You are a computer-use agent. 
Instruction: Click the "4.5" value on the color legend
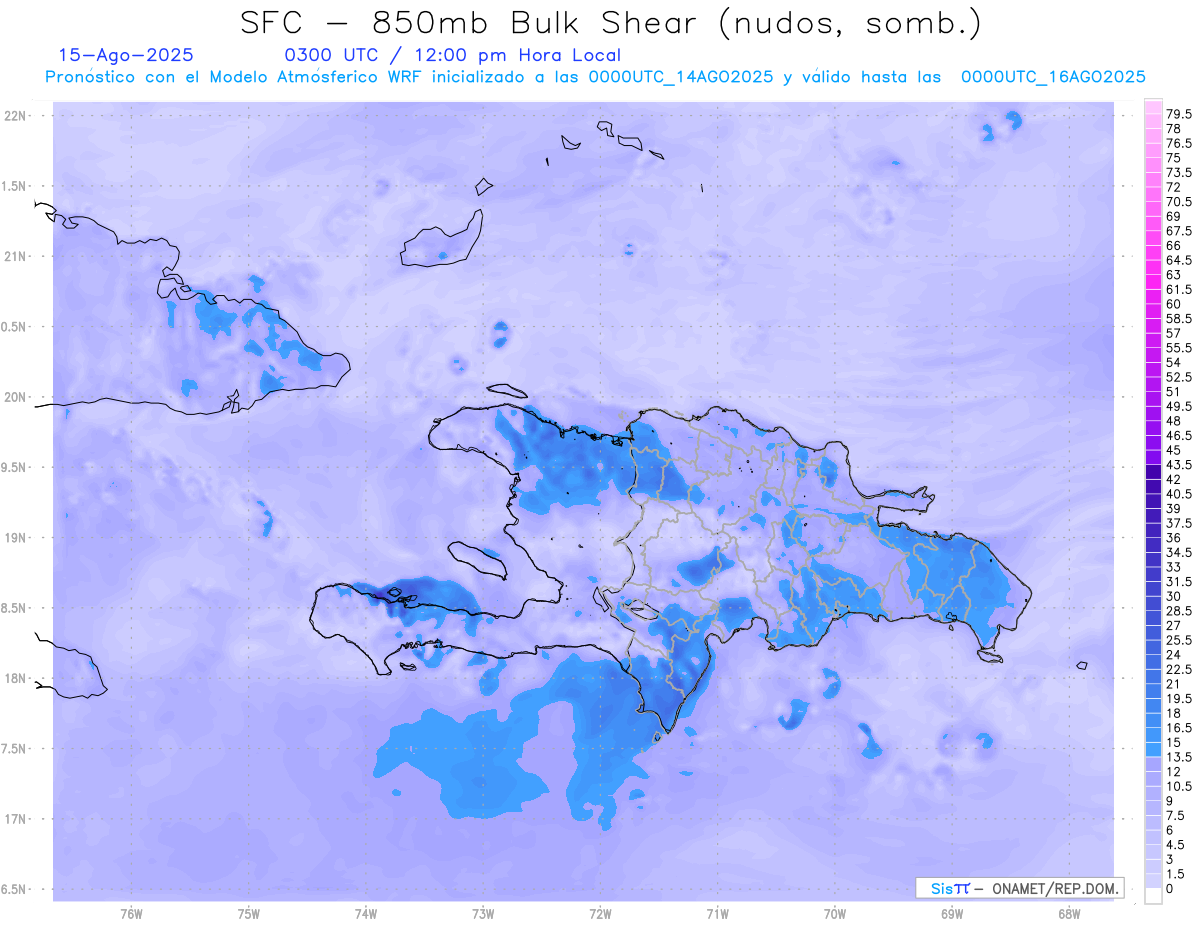pos(1175,845)
